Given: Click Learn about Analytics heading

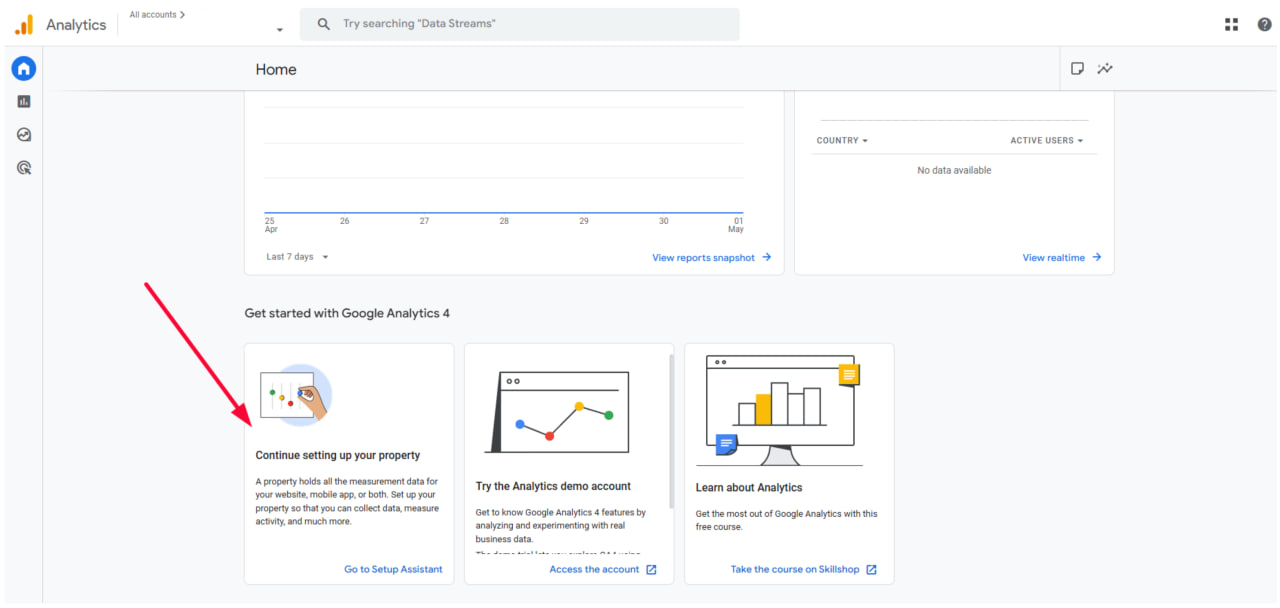Looking at the screenshot, I should 749,488.
